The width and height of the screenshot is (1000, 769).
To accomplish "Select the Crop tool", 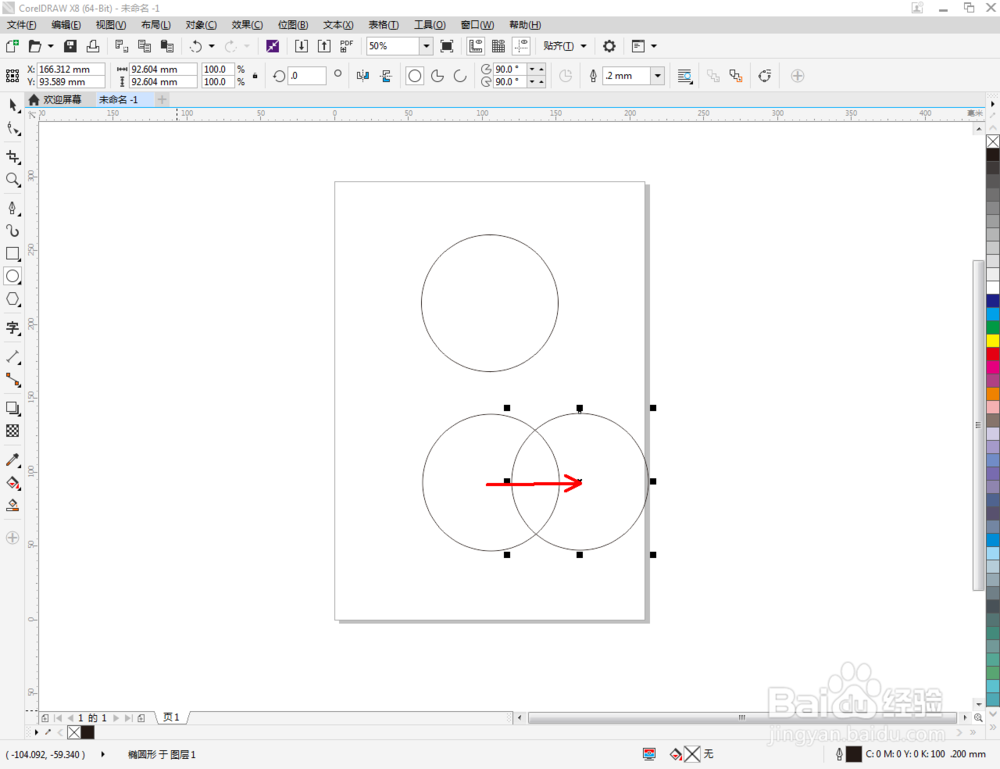I will (x=13, y=157).
